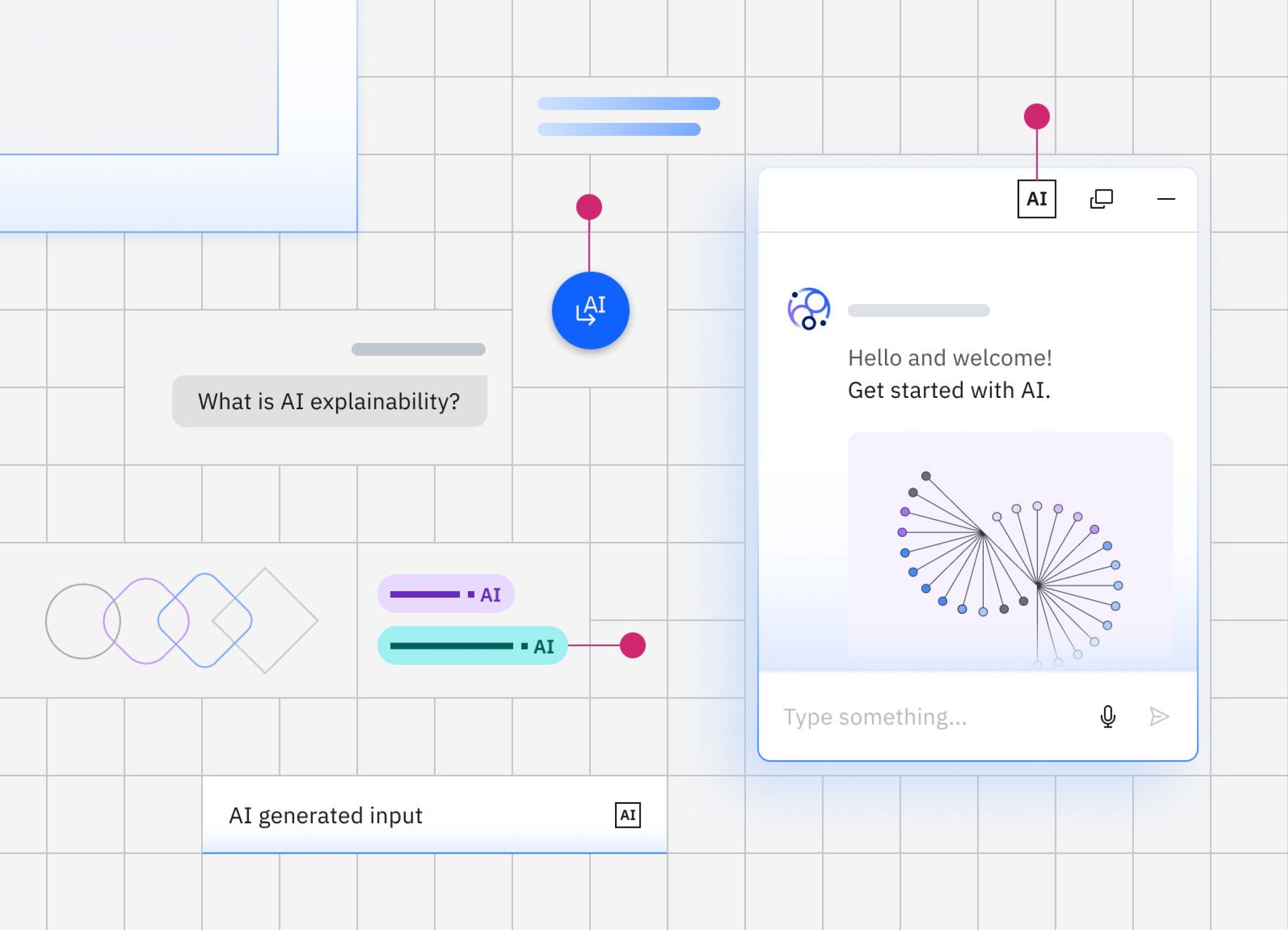The image size is (1288, 930).
Task: Click pink marker dot above chat AI label
Action: point(1036,117)
